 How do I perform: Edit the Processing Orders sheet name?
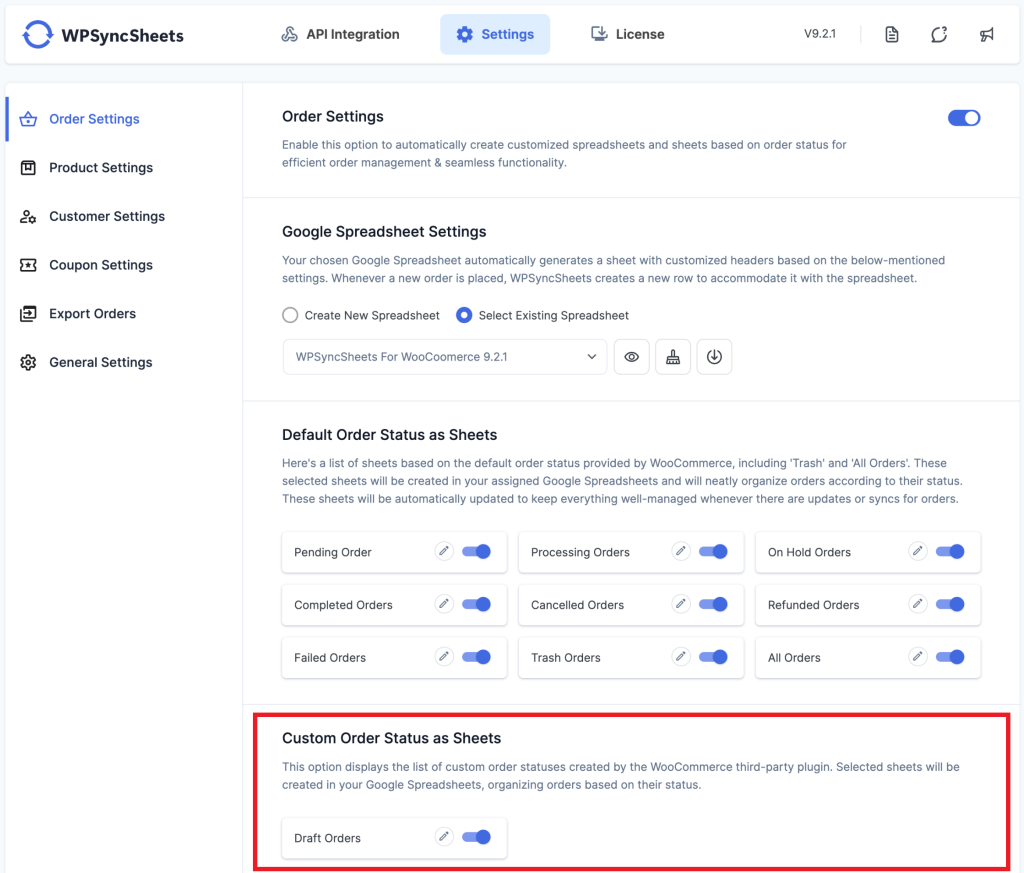coord(680,552)
